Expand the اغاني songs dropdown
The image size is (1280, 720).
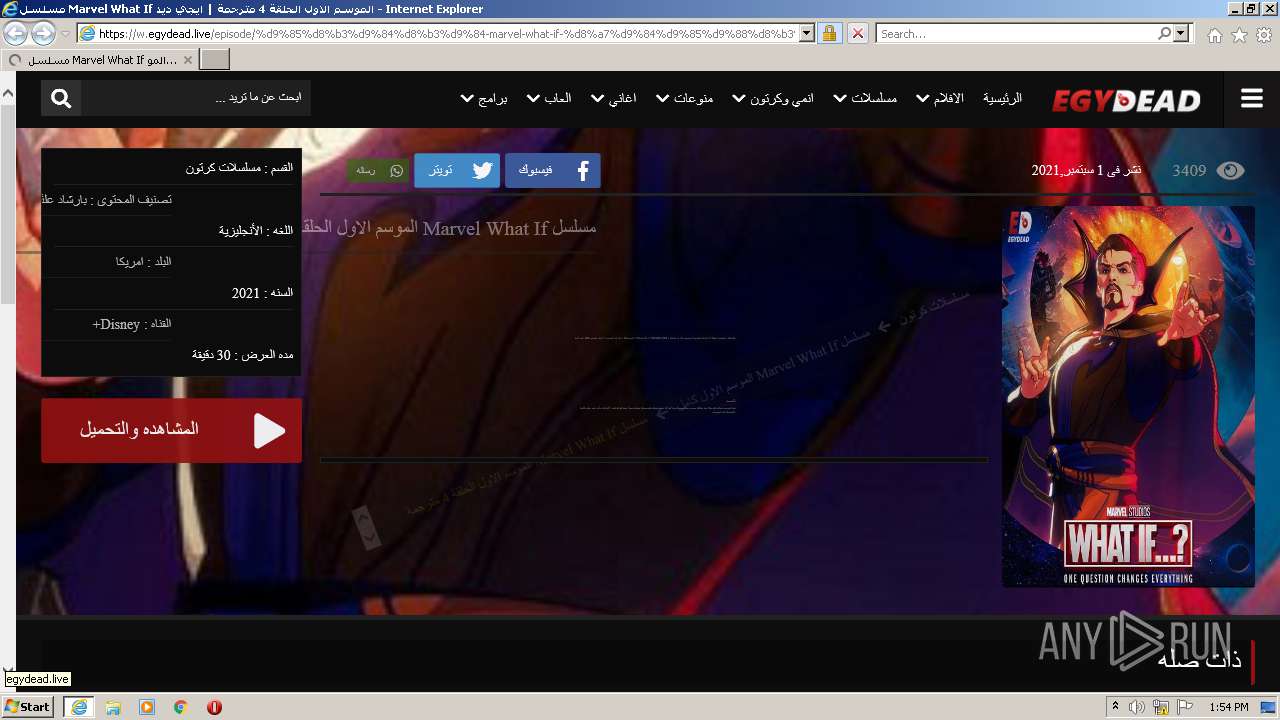(614, 98)
